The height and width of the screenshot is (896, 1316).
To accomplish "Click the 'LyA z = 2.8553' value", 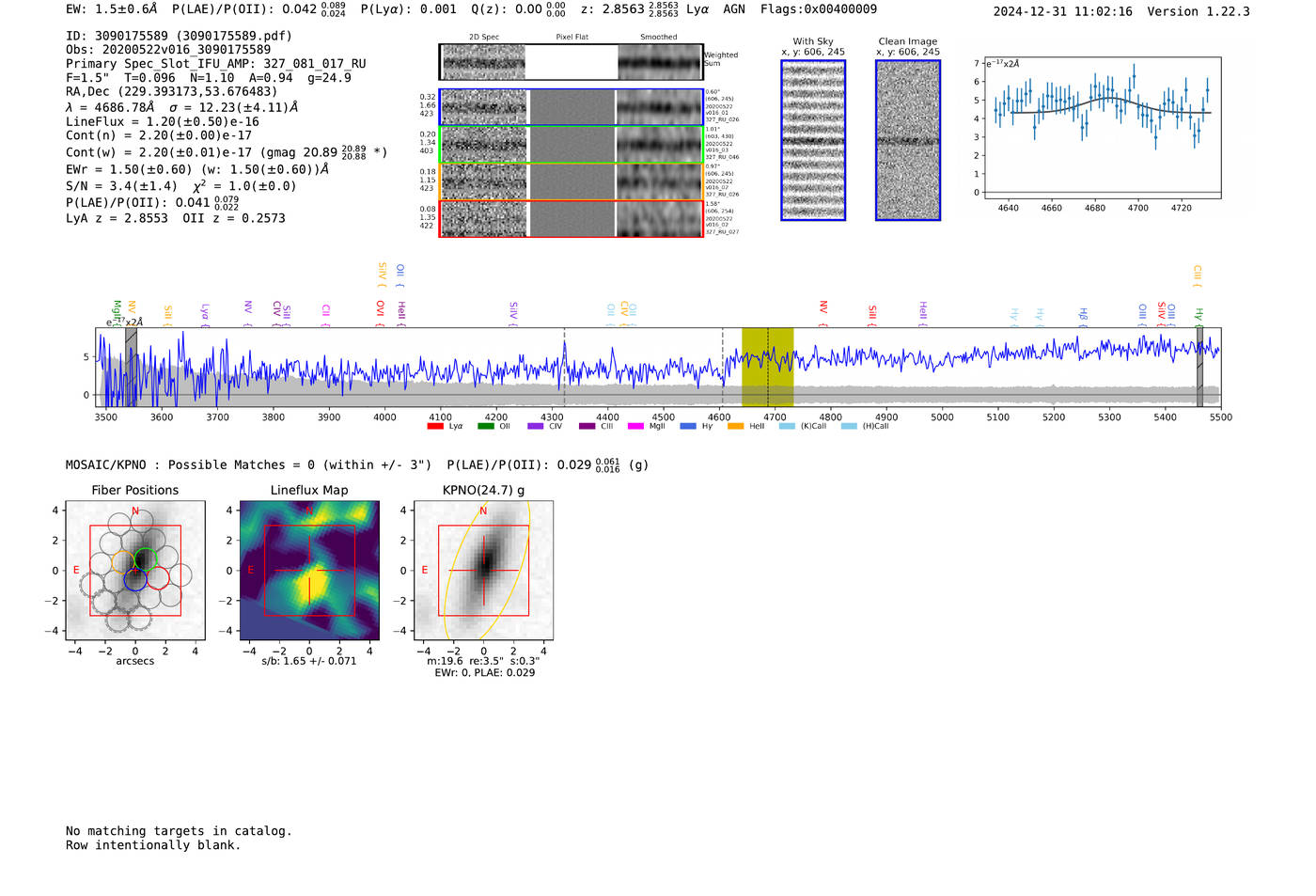I will click(x=117, y=218).
